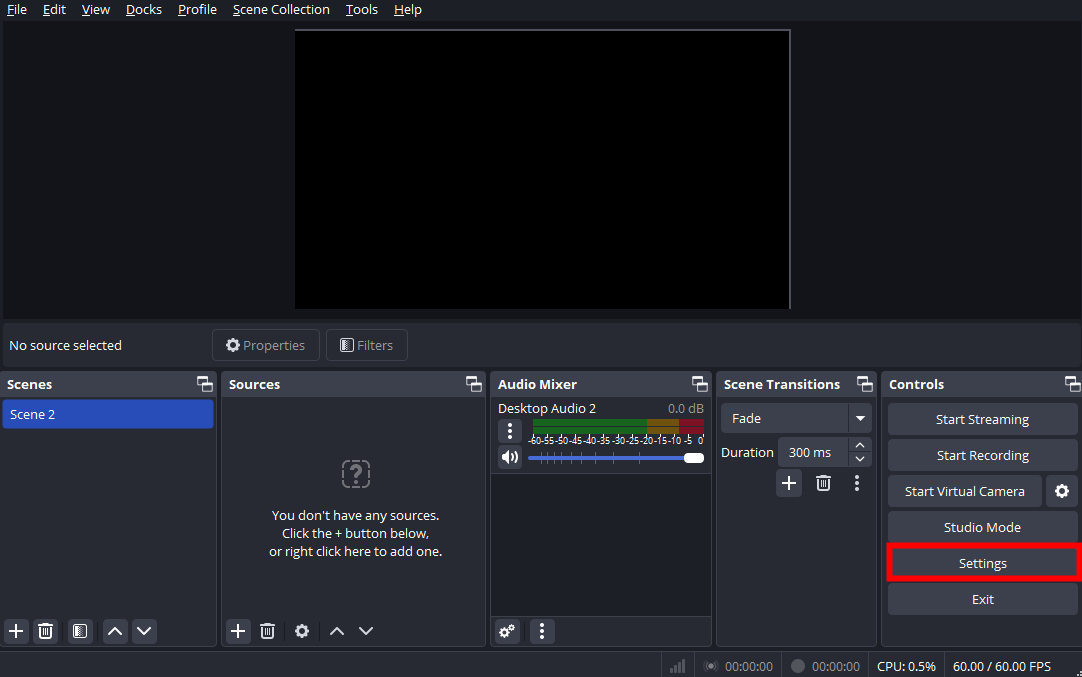This screenshot has width=1082, height=677.
Task: Adjust Desktop Audio 2 volume slider
Action: tap(693, 457)
